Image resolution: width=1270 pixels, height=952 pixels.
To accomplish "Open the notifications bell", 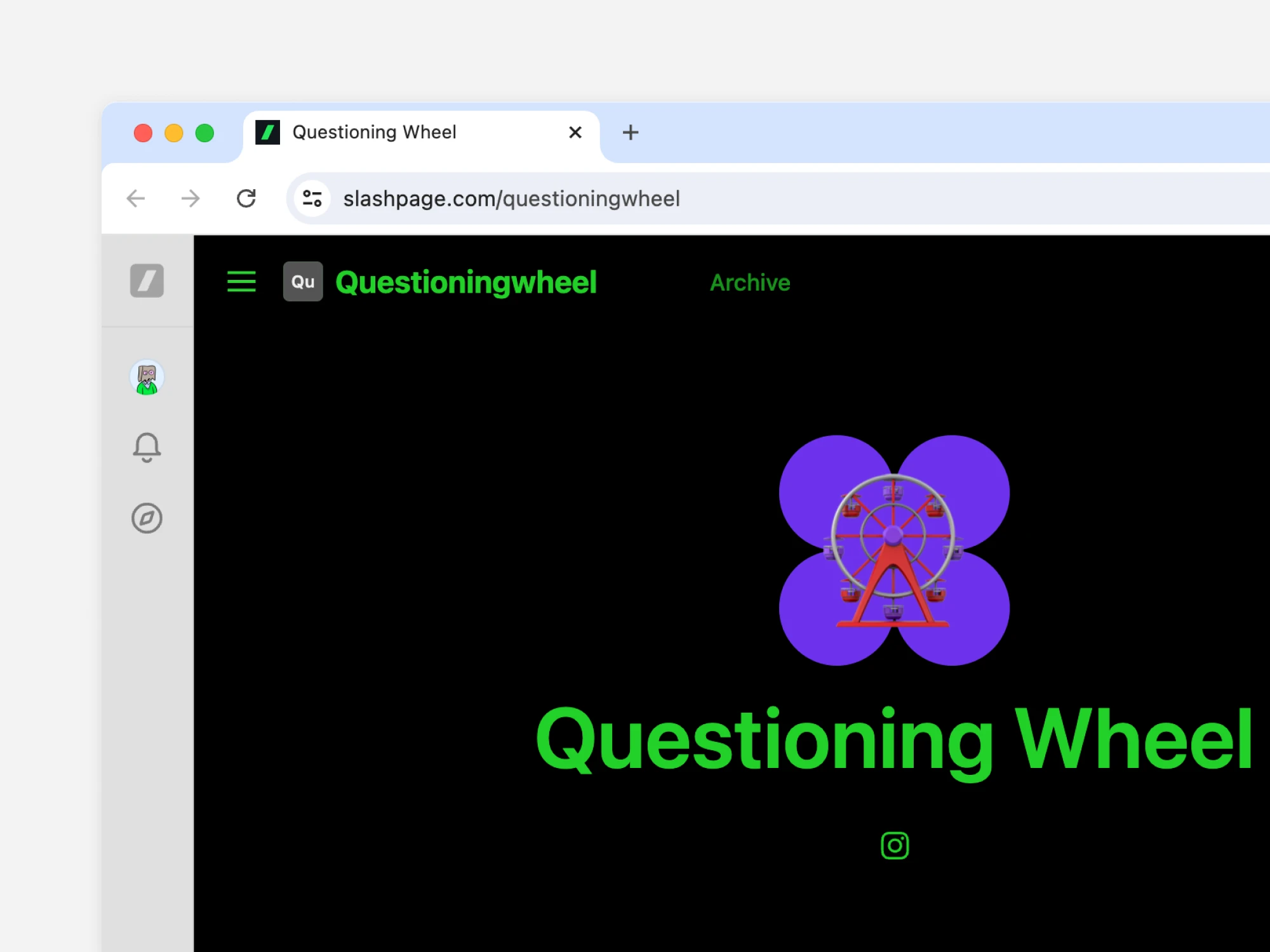I will click(x=147, y=447).
